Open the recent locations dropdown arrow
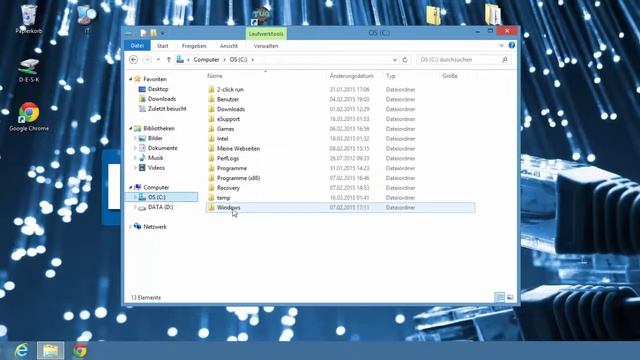This screenshot has height=360, width=640. pos(158,60)
